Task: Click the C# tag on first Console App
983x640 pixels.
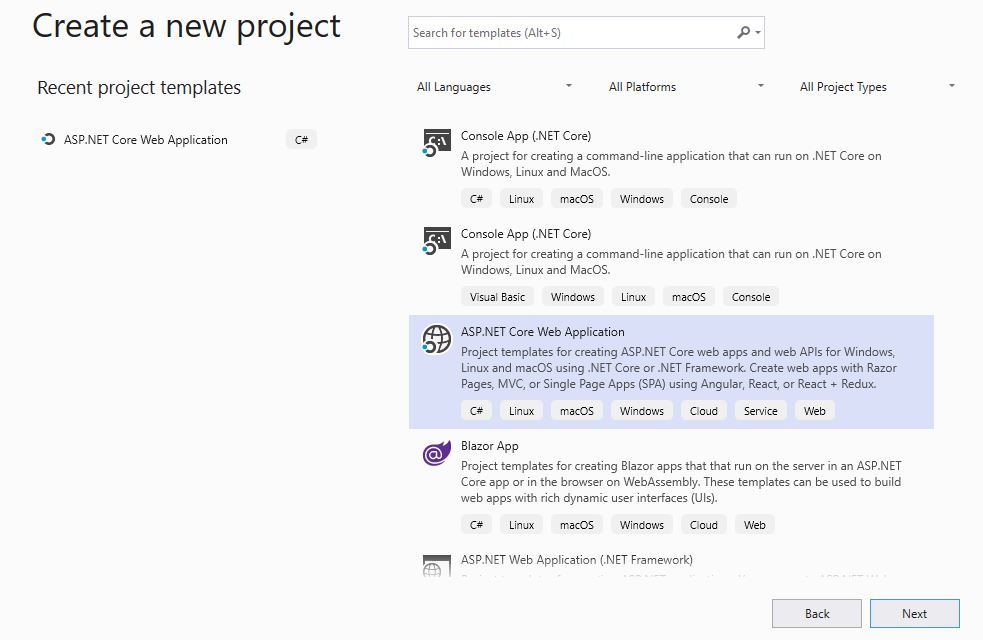Action: pos(476,199)
